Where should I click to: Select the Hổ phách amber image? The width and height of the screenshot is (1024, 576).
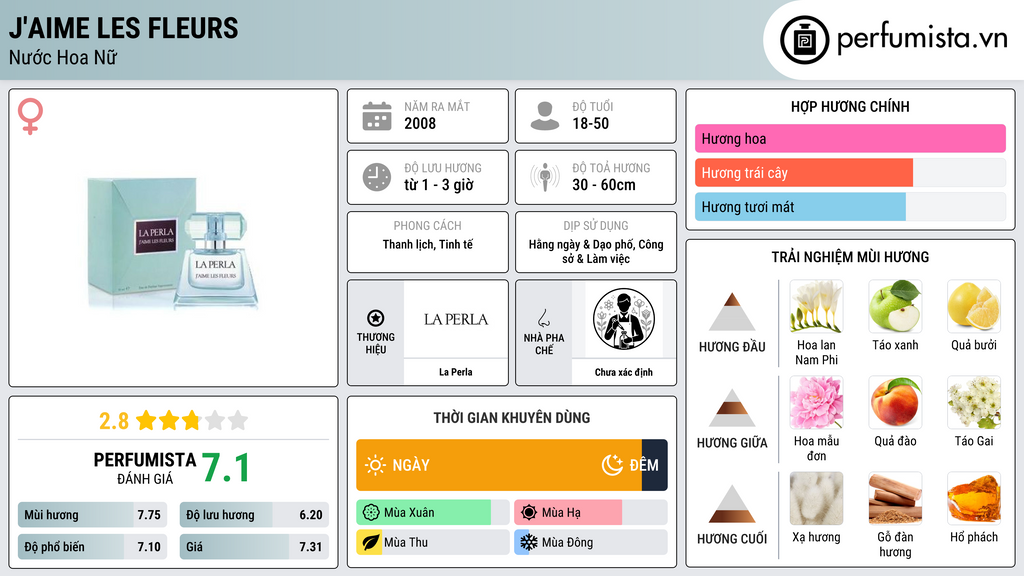pyautogui.click(x=974, y=498)
